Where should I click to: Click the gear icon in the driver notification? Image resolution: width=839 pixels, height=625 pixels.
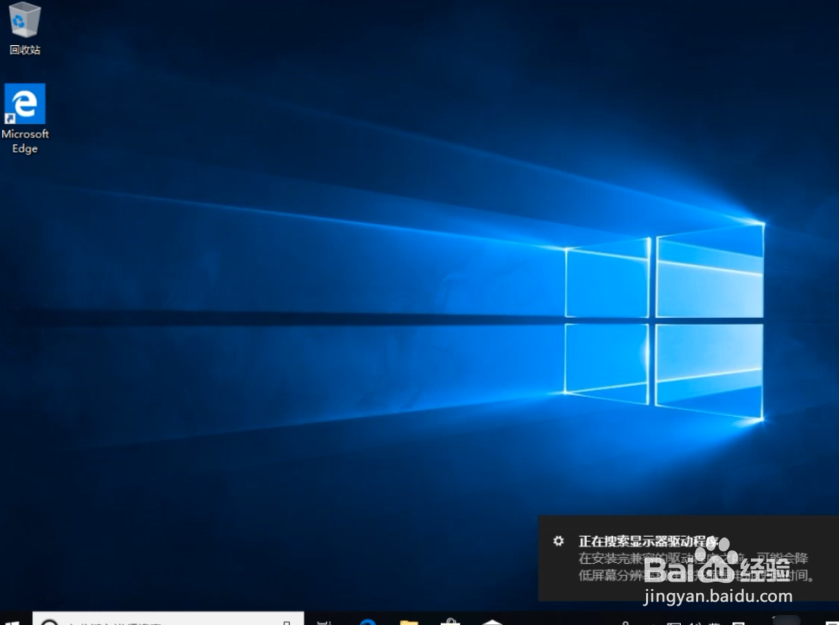(x=558, y=541)
